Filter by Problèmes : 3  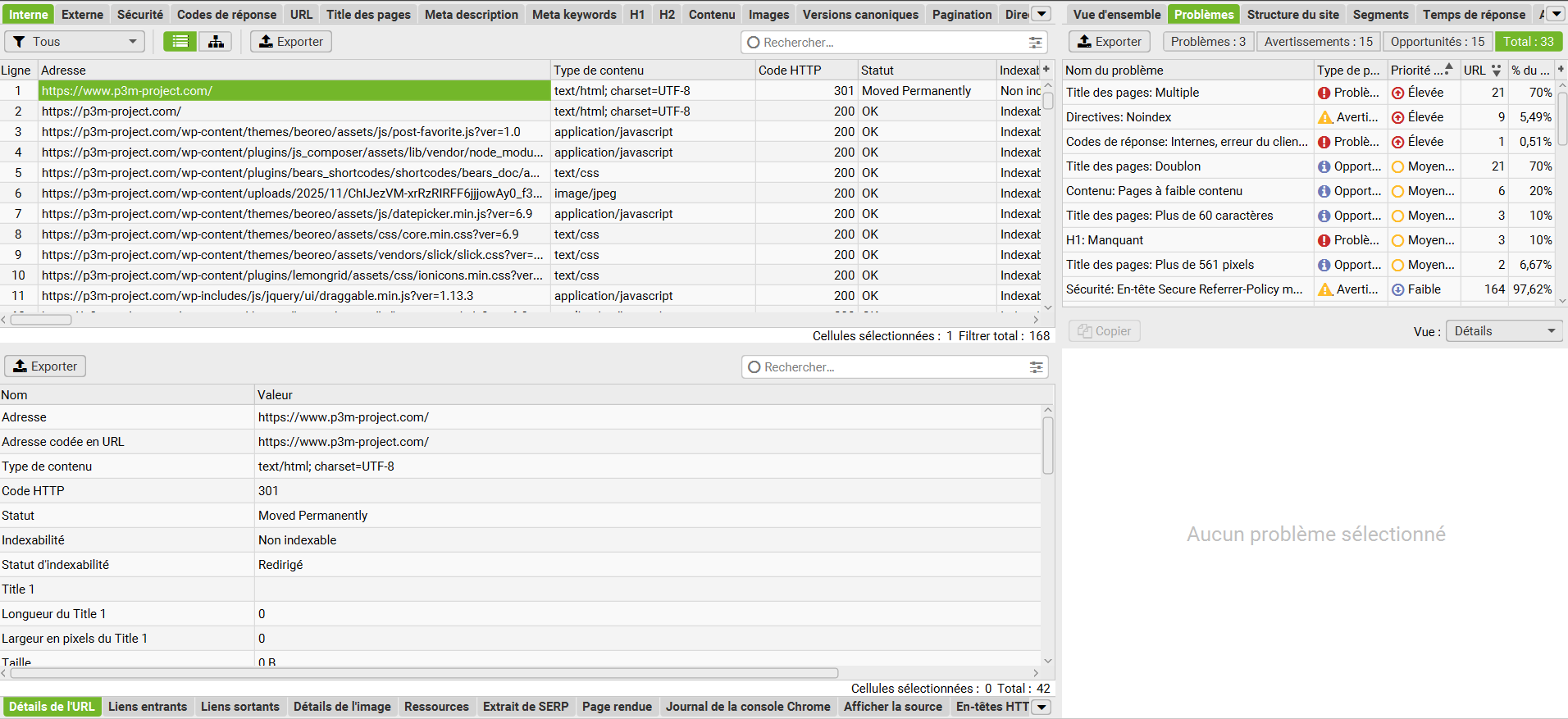coord(1208,42)
